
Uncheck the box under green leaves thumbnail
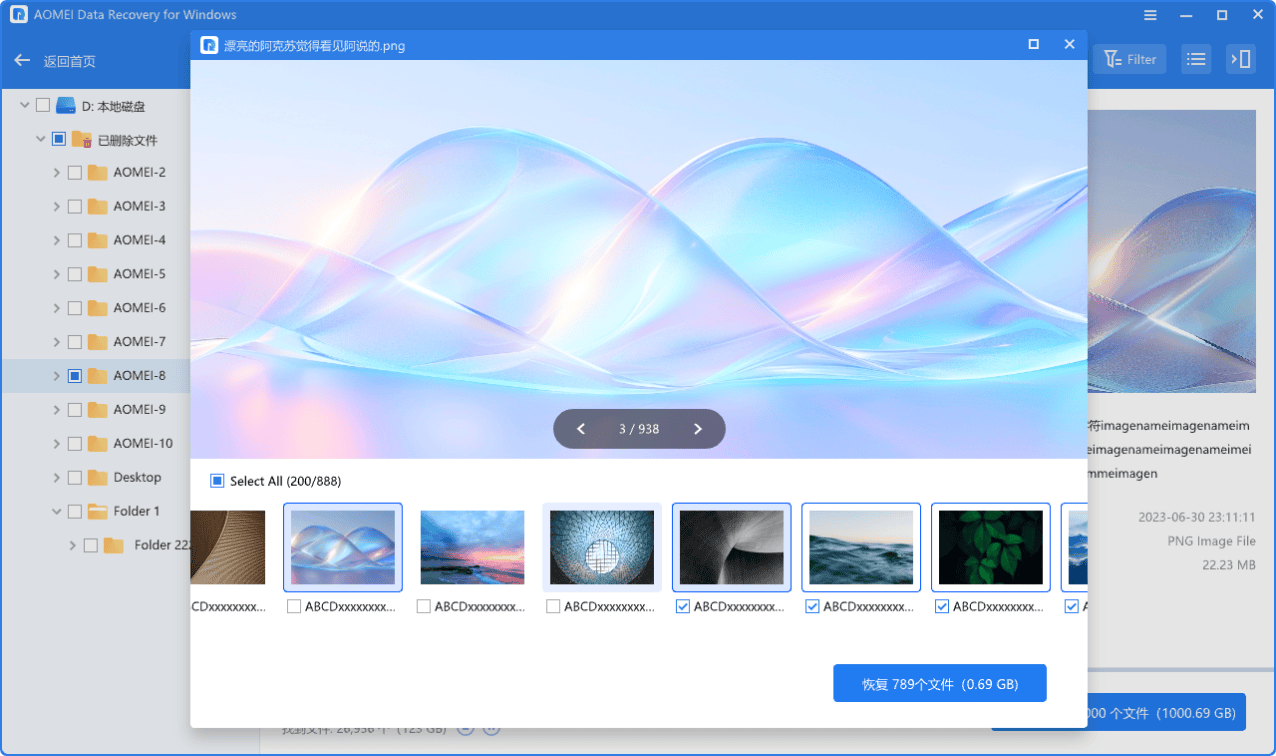pos(942,606)
